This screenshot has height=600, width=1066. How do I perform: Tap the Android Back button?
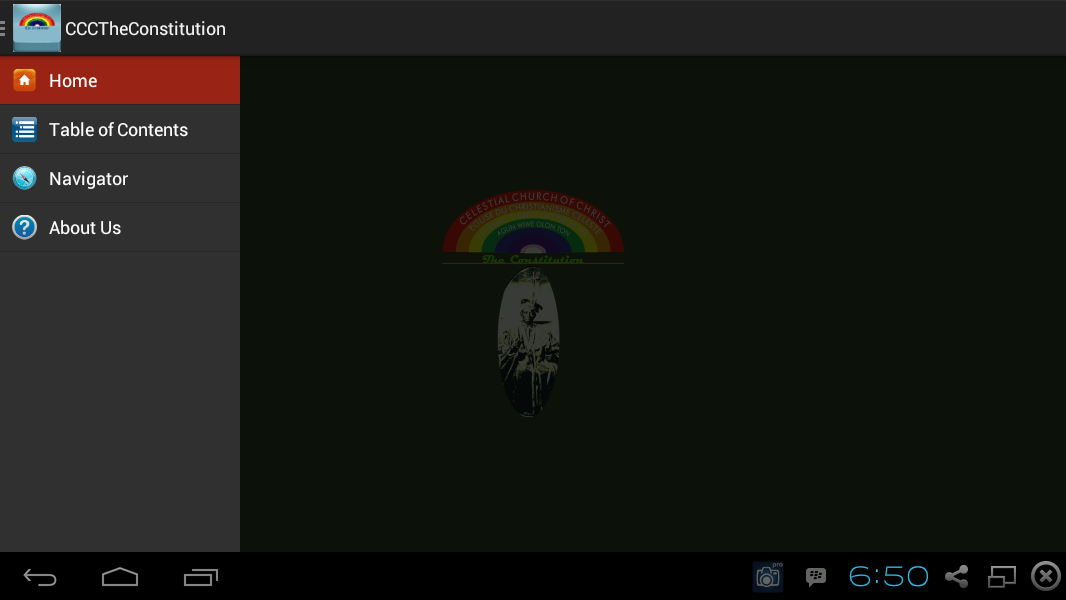coord(40,577)
